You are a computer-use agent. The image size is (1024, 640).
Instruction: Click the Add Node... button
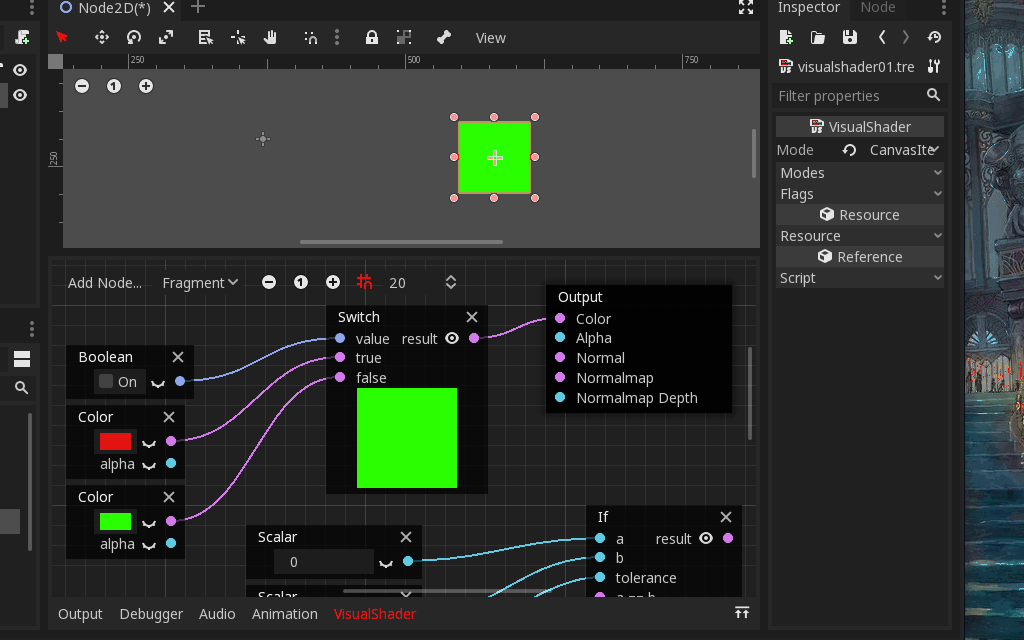104,283
